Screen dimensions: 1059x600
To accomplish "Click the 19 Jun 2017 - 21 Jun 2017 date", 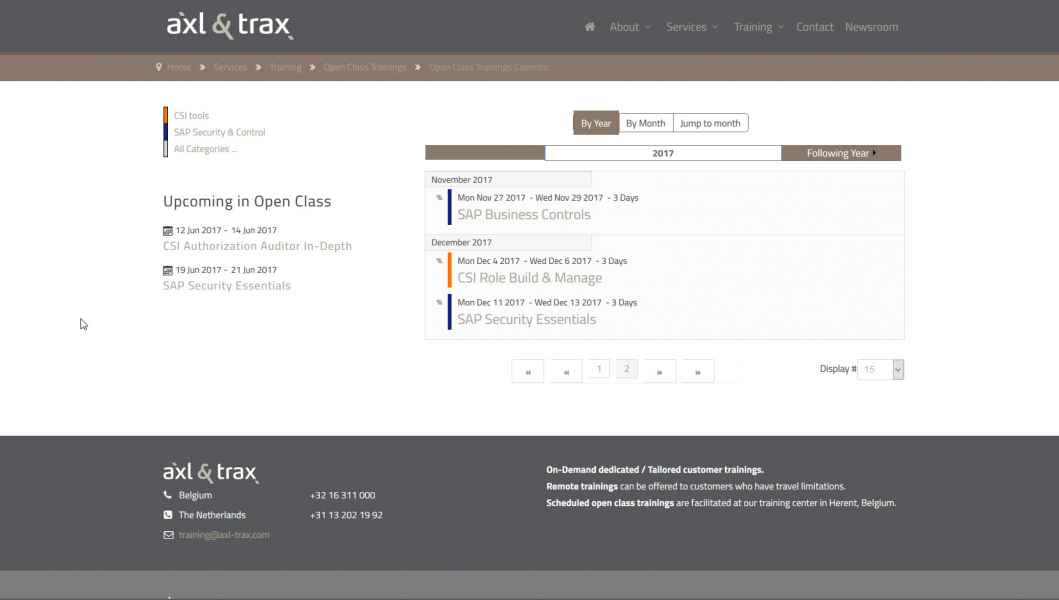I will tap(226, 270).
